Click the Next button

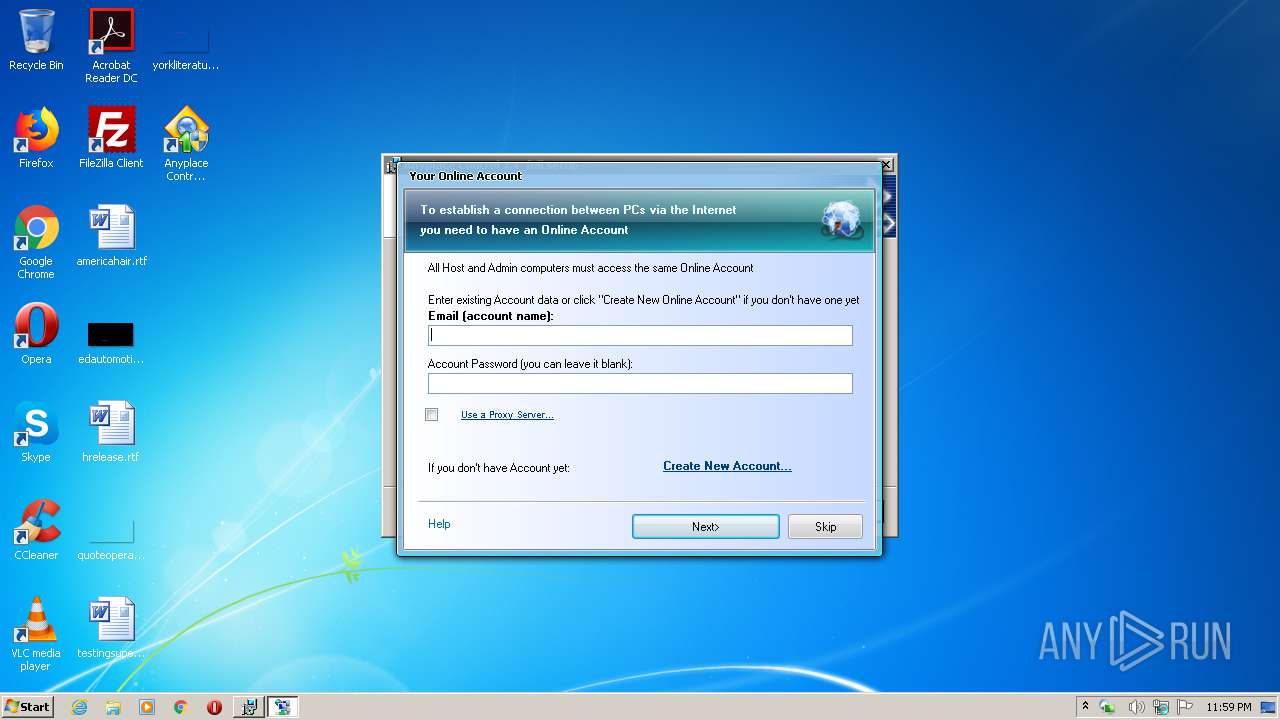click(706, 527)
